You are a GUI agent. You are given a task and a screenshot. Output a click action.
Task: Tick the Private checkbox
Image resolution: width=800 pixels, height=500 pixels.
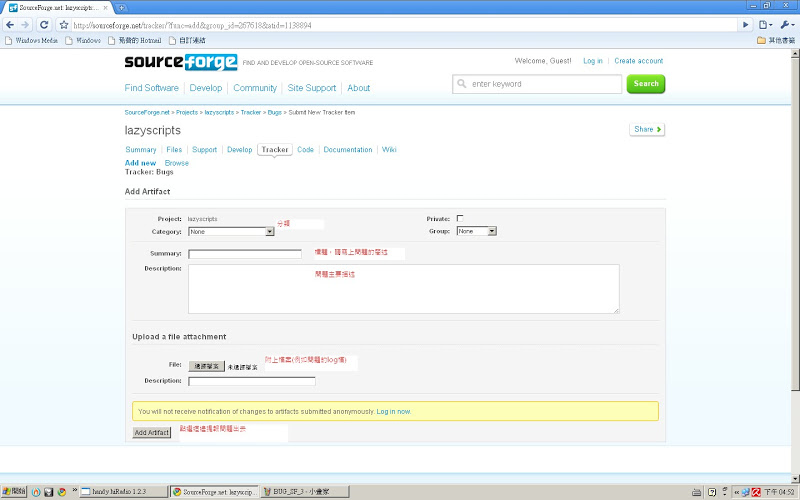[x=460, y=218]
